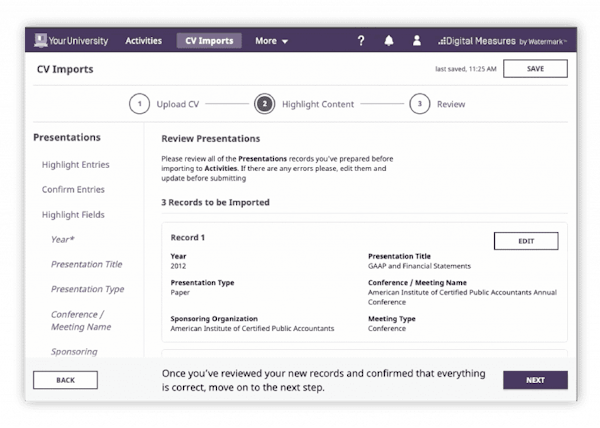This screenshot has width=600, height=428.
Task: Open the Activities tab
Action: [143, 41]
